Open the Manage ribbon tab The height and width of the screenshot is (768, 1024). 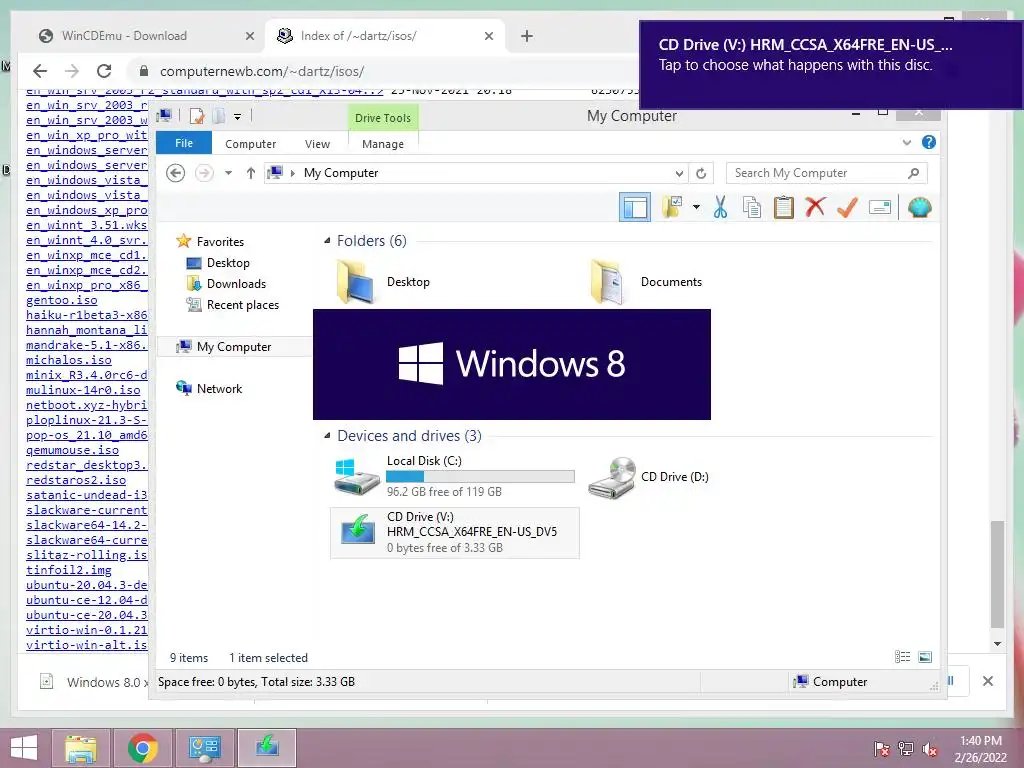point(383,144)
